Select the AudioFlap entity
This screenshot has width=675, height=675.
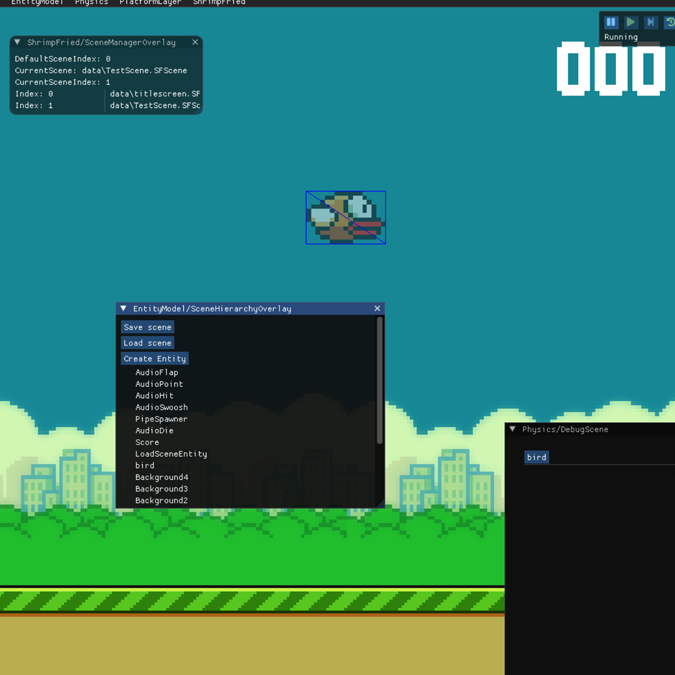pyautogui.click(x=156, y=372)
